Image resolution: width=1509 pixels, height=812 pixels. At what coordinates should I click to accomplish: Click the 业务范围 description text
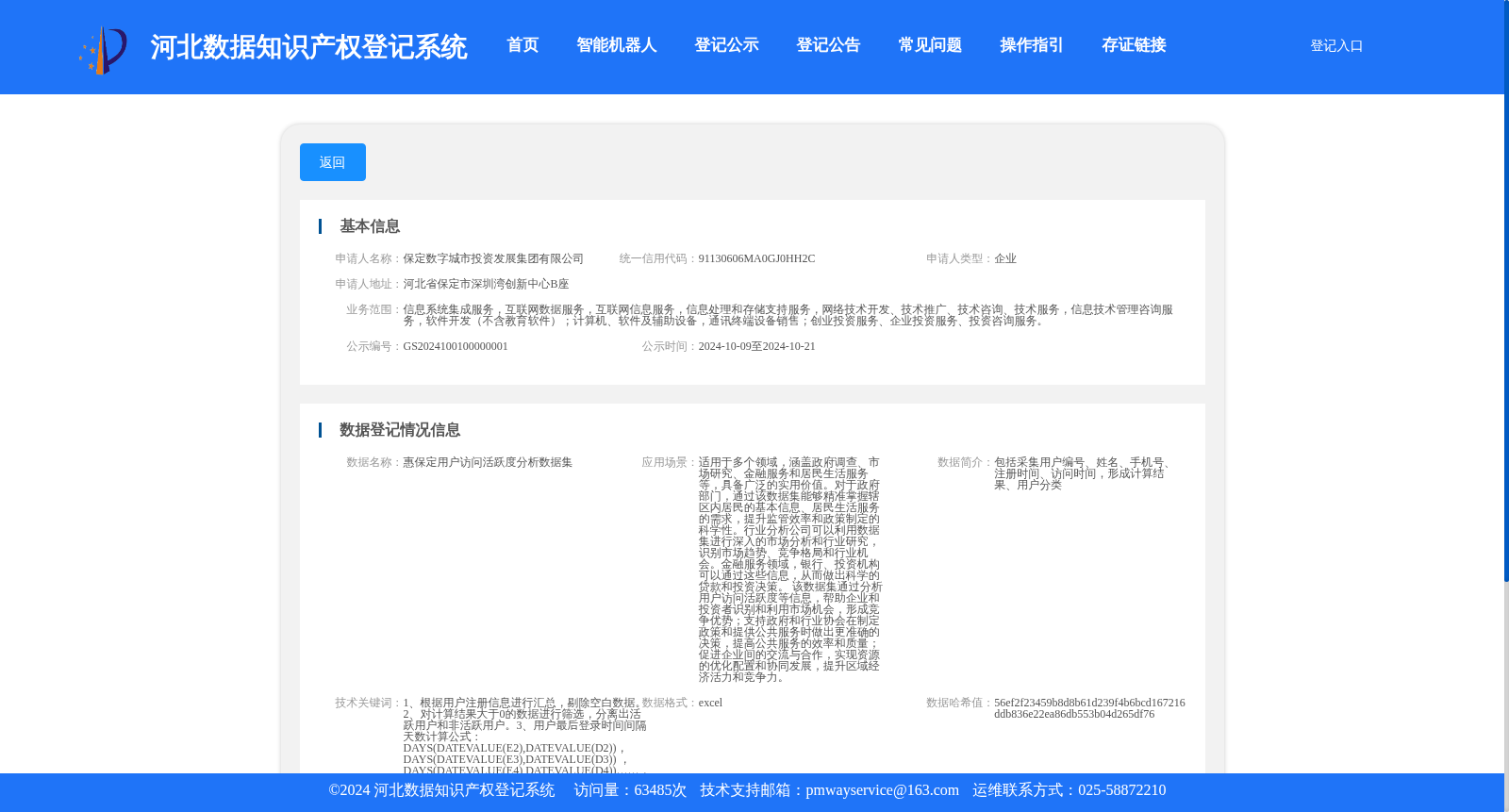788,315
